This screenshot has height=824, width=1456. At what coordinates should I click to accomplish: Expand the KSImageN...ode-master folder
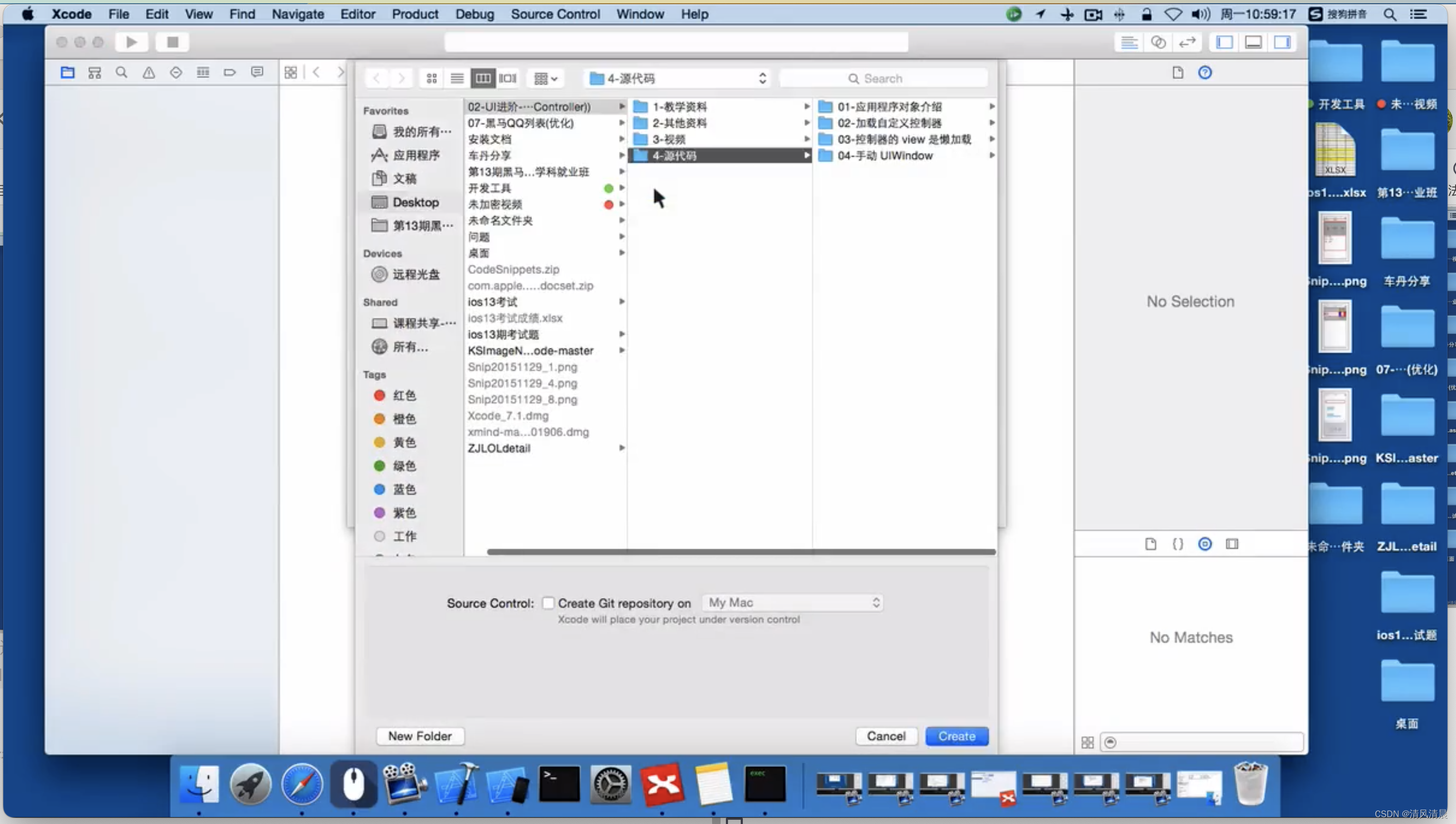click(x=622, y=350)
